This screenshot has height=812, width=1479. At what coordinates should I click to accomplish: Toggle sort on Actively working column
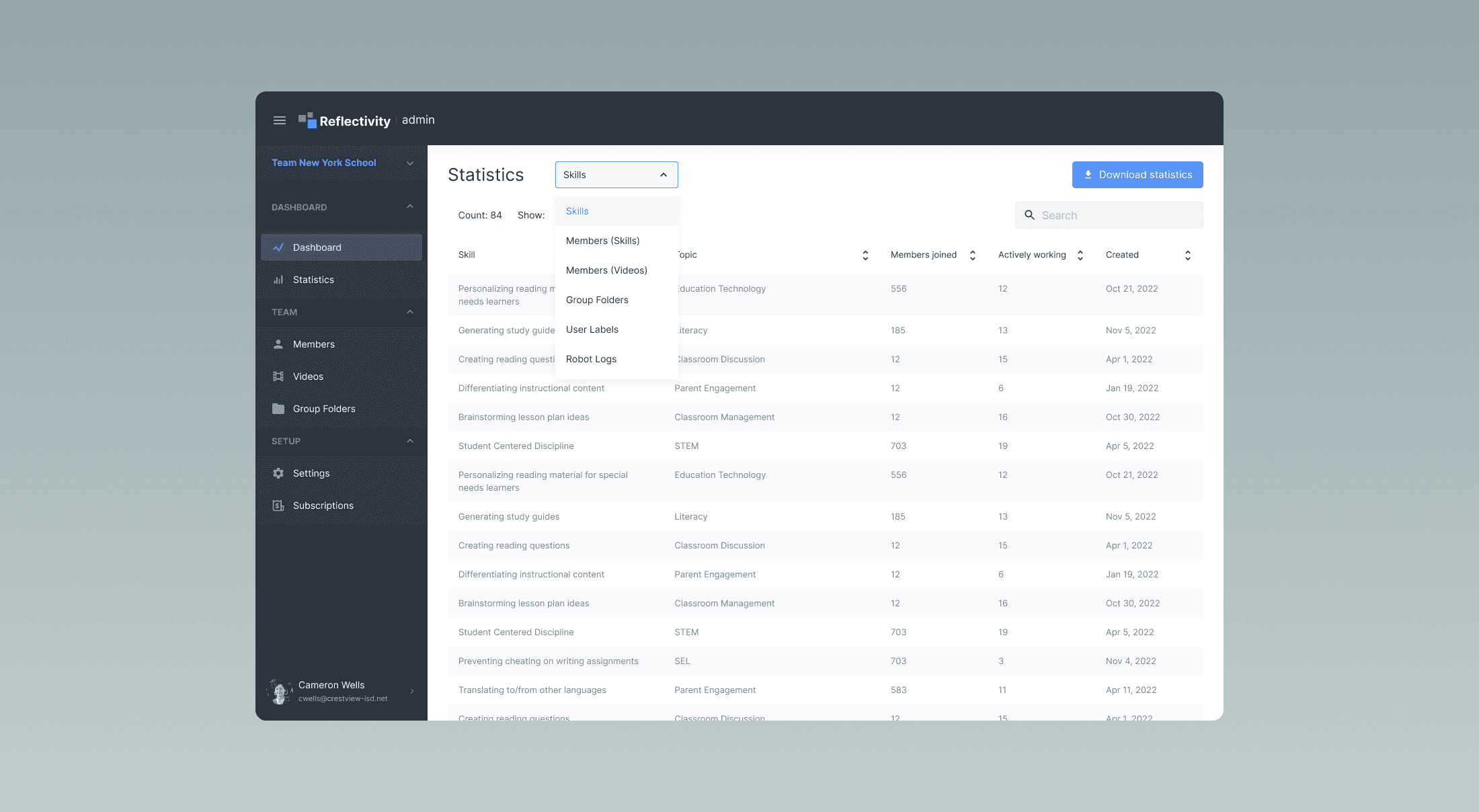pyautogui.click(x=1080, y=255)
